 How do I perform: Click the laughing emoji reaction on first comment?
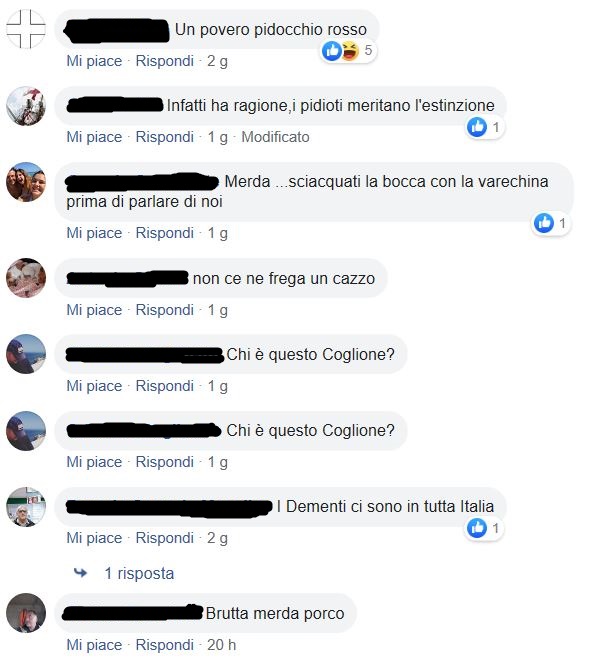coord(350,51)
